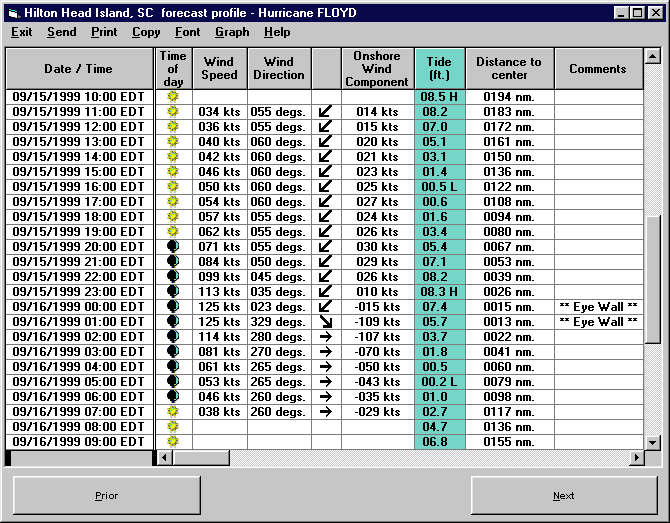
Task: Open the Help menu
Action: pyautogui.click(x=277, y=32)
